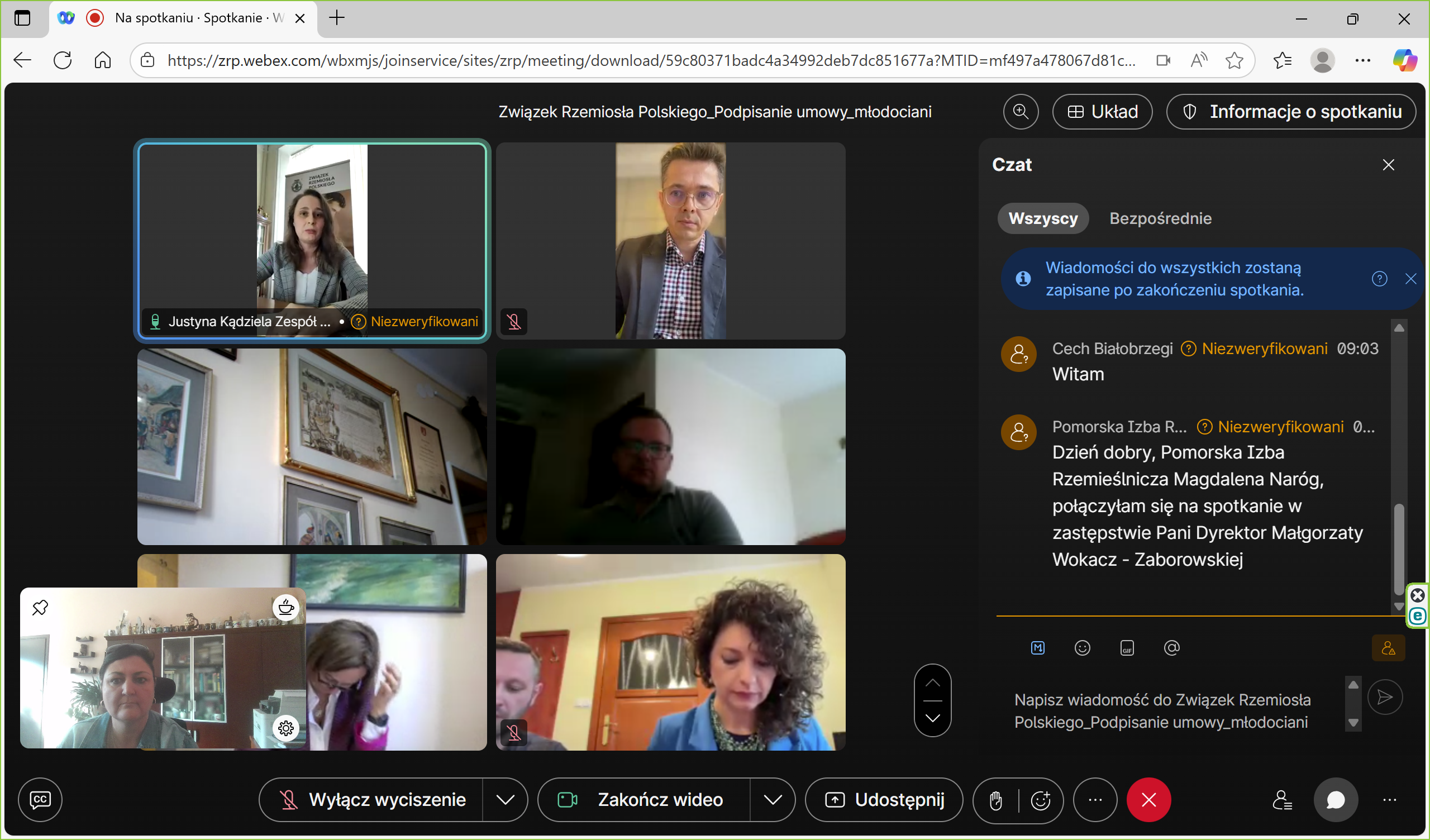Click the @ mention icon in chat
This screenshot has height=840, width=1430.
(x=1171, y=648)
